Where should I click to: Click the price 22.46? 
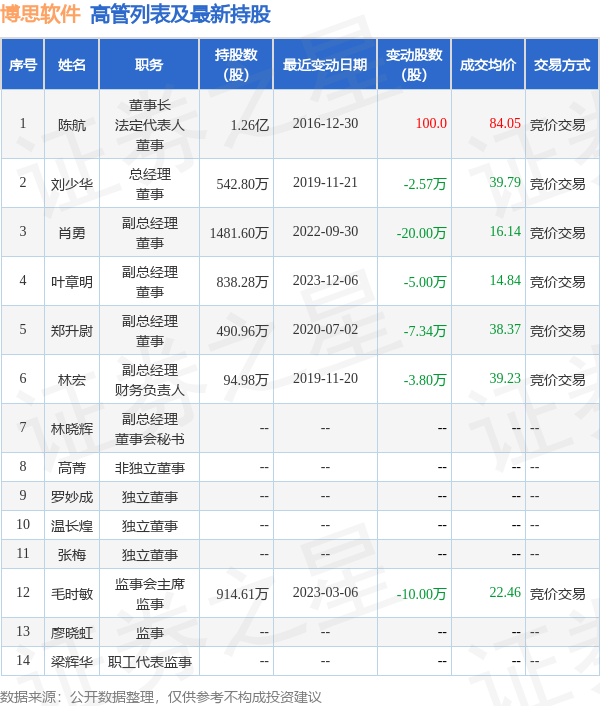[505, 593]
